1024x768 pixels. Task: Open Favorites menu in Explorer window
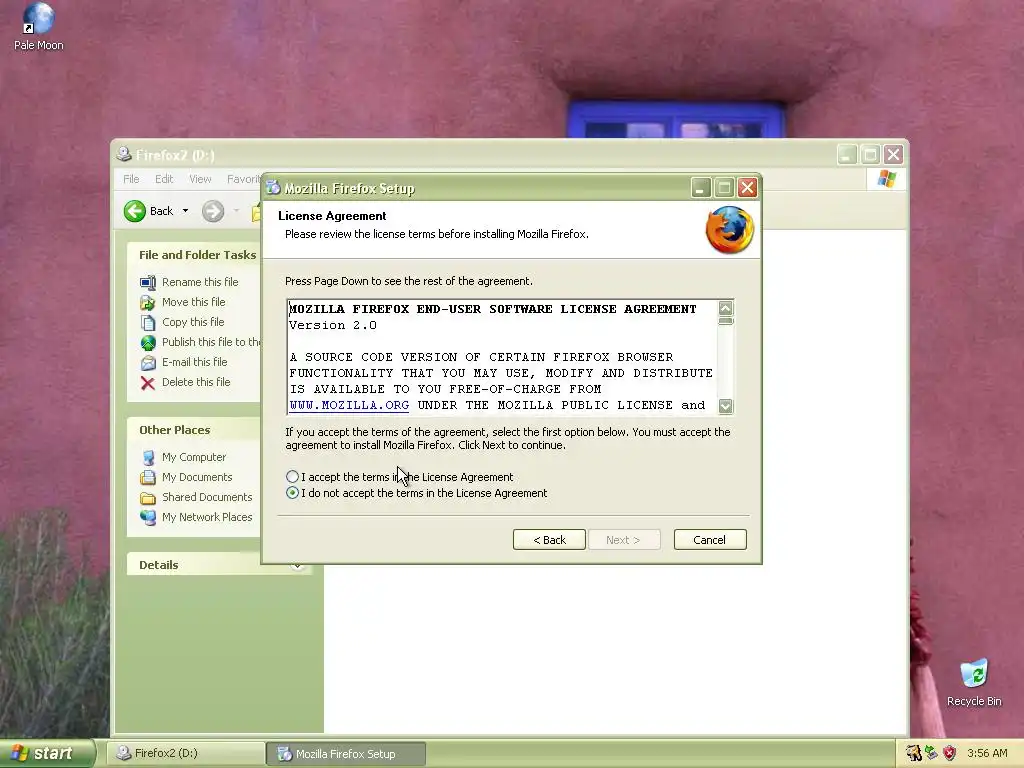tap(244, 179)
